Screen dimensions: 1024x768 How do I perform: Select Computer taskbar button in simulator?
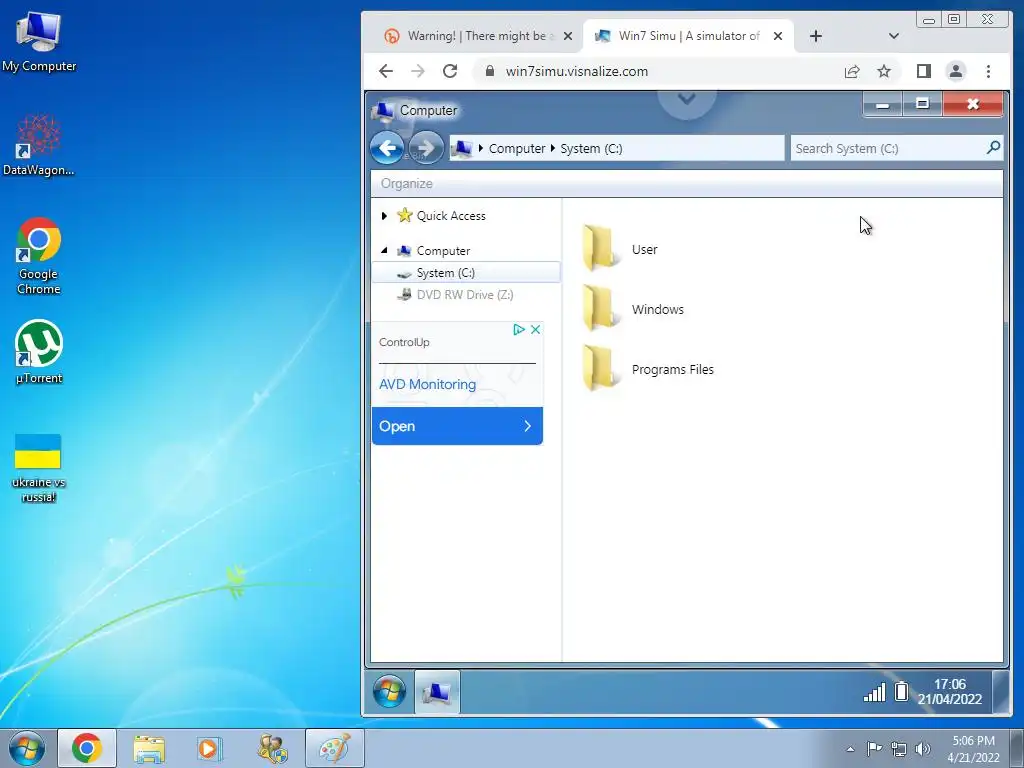[x=437, y=692]
